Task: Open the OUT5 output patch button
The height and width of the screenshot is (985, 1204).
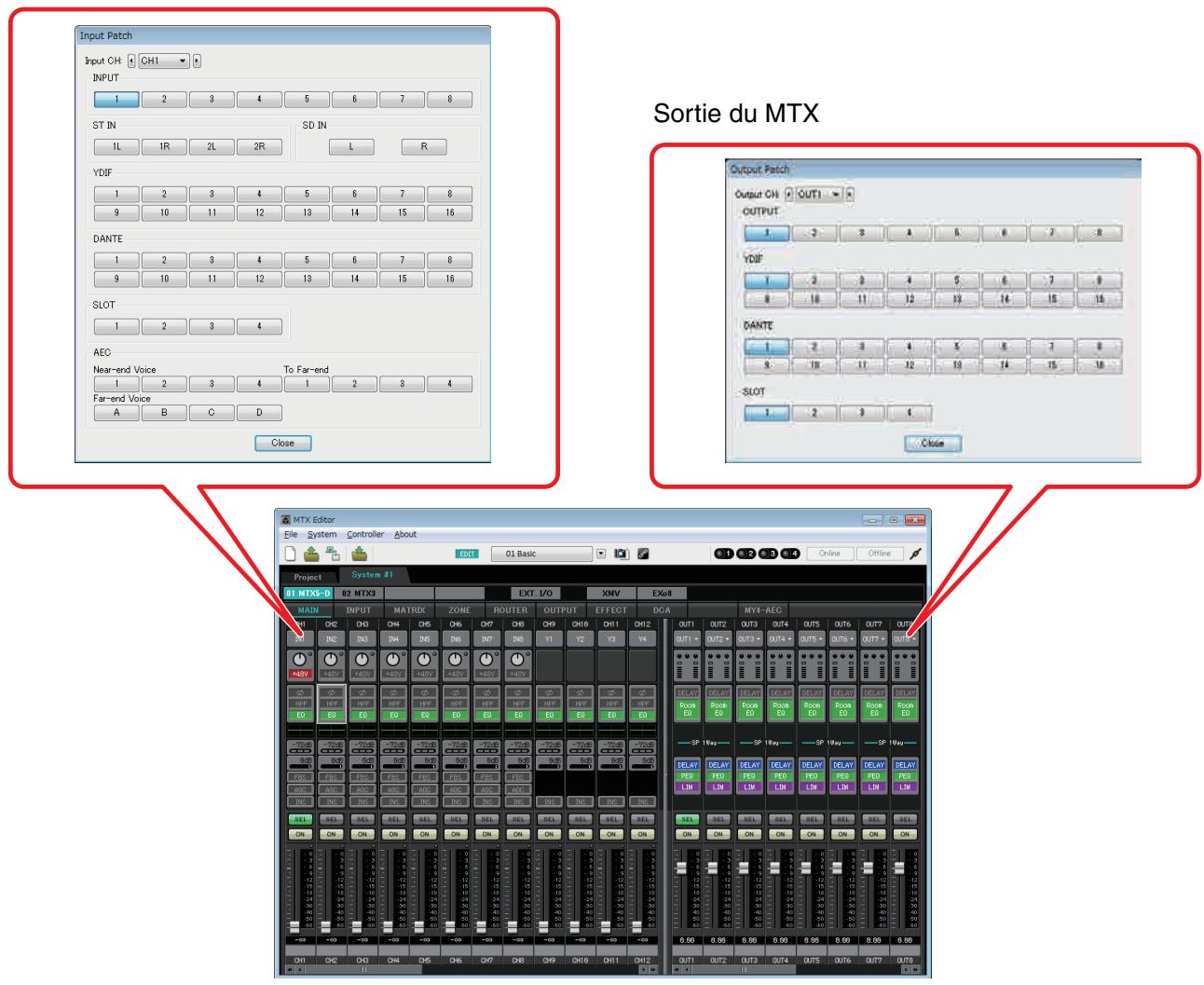Action: tap(812, 638)
